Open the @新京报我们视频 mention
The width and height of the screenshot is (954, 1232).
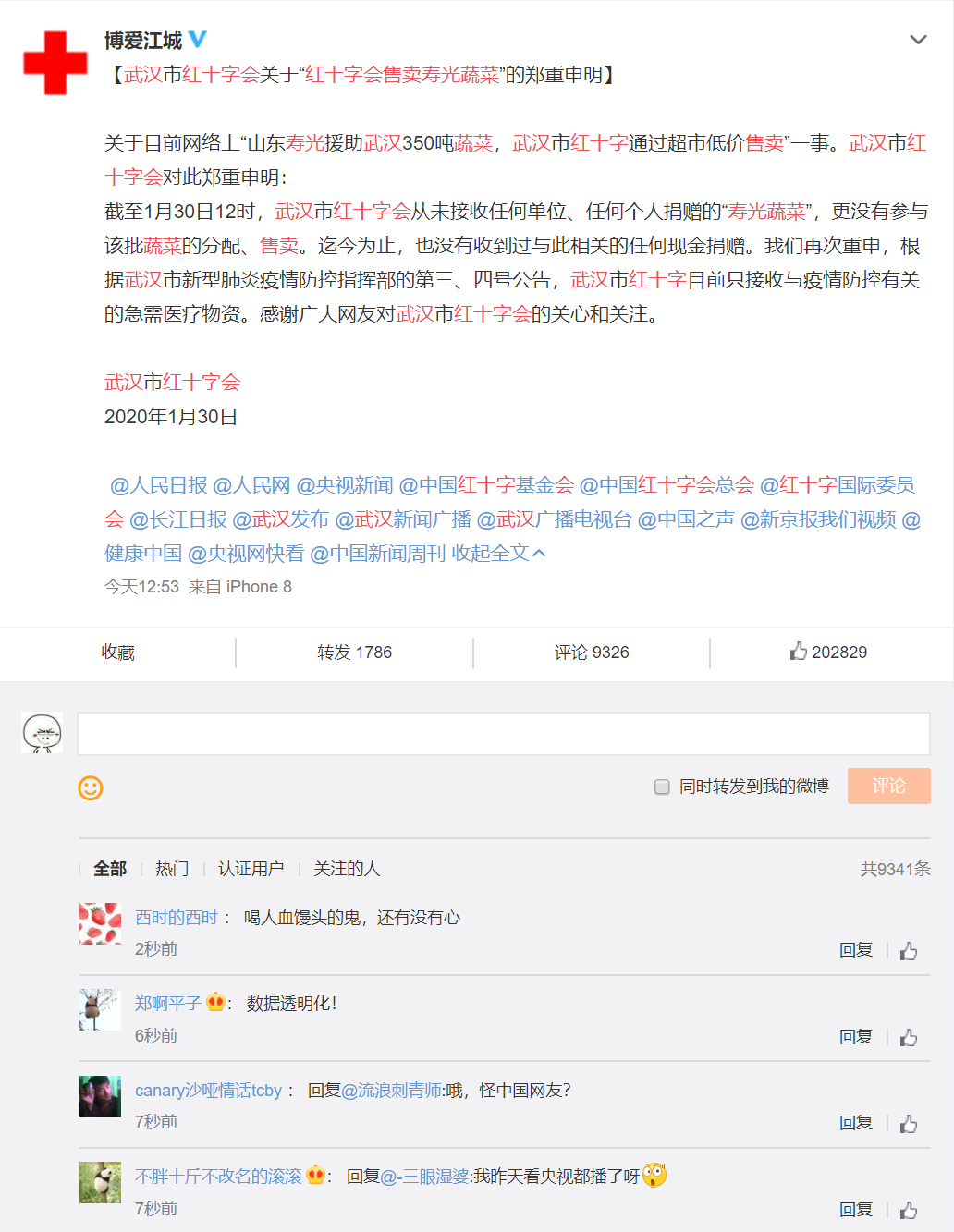[x=818, y=519]
